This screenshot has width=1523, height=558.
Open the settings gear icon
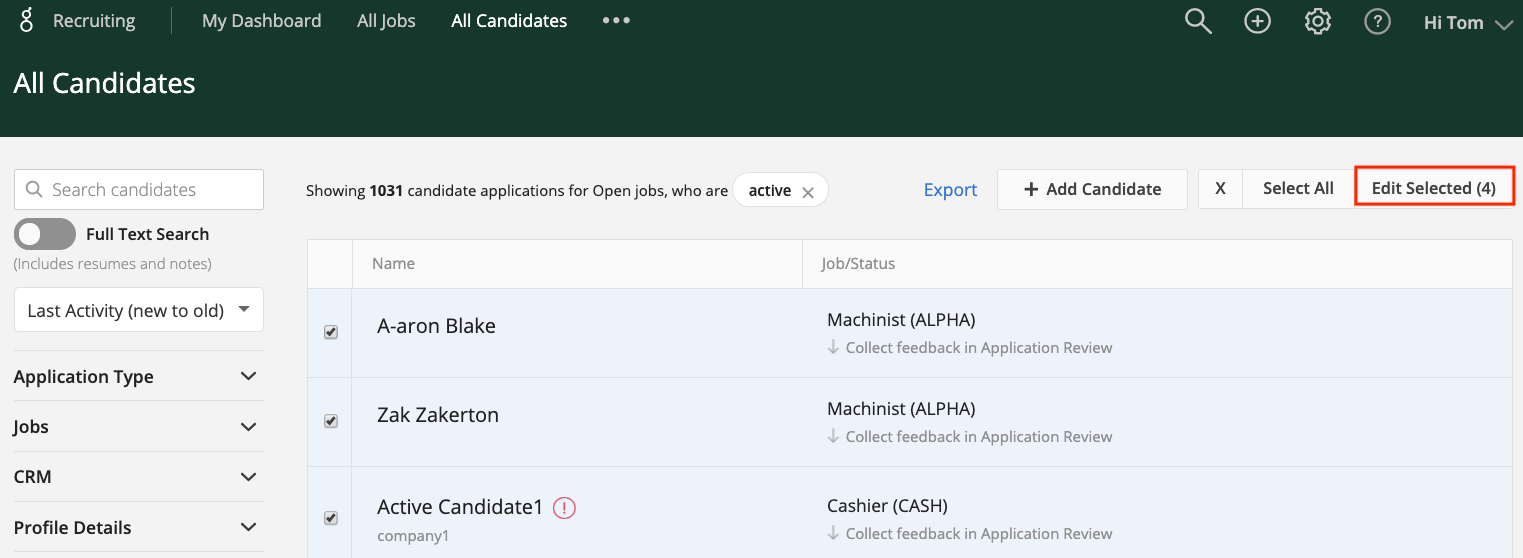tap(1318, 21)
